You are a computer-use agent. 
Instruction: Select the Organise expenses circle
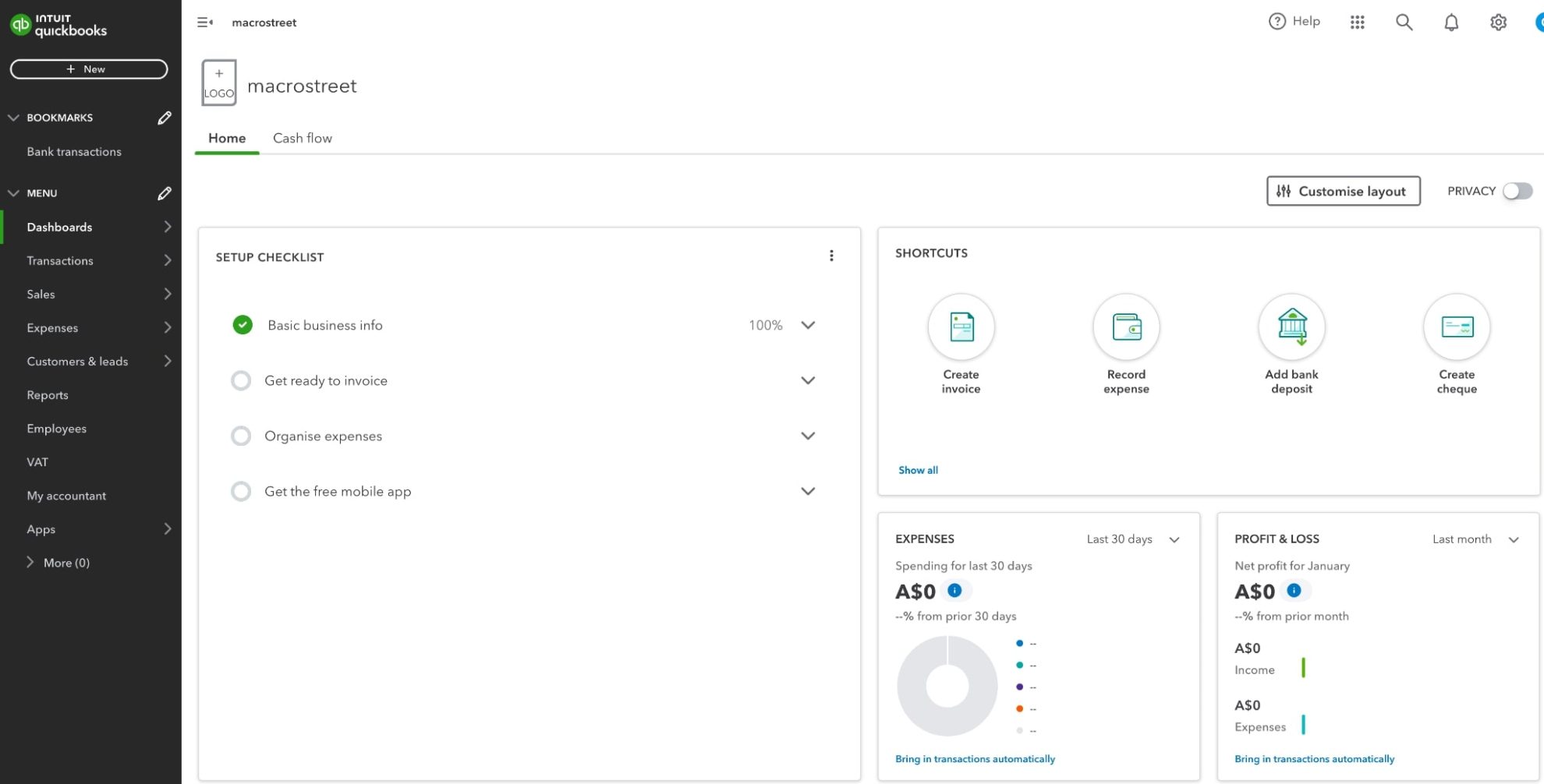(x=241, y=436)
